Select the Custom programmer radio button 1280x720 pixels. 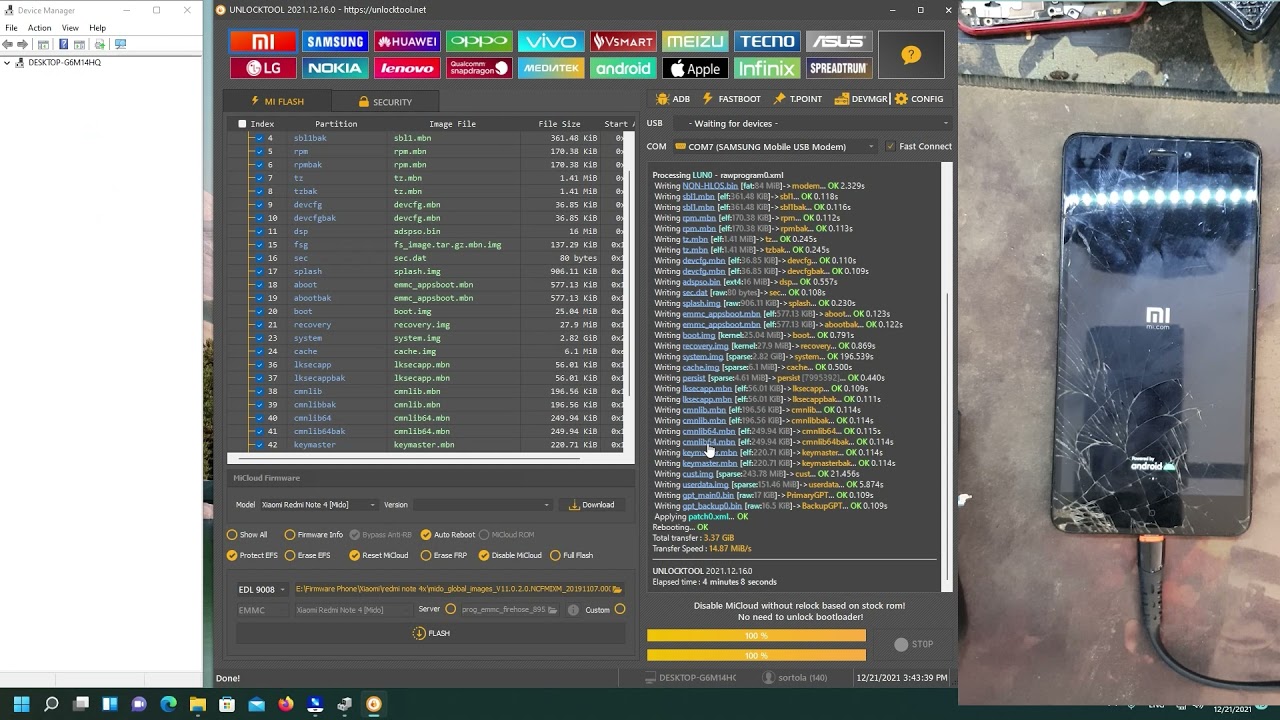[620, 610]
